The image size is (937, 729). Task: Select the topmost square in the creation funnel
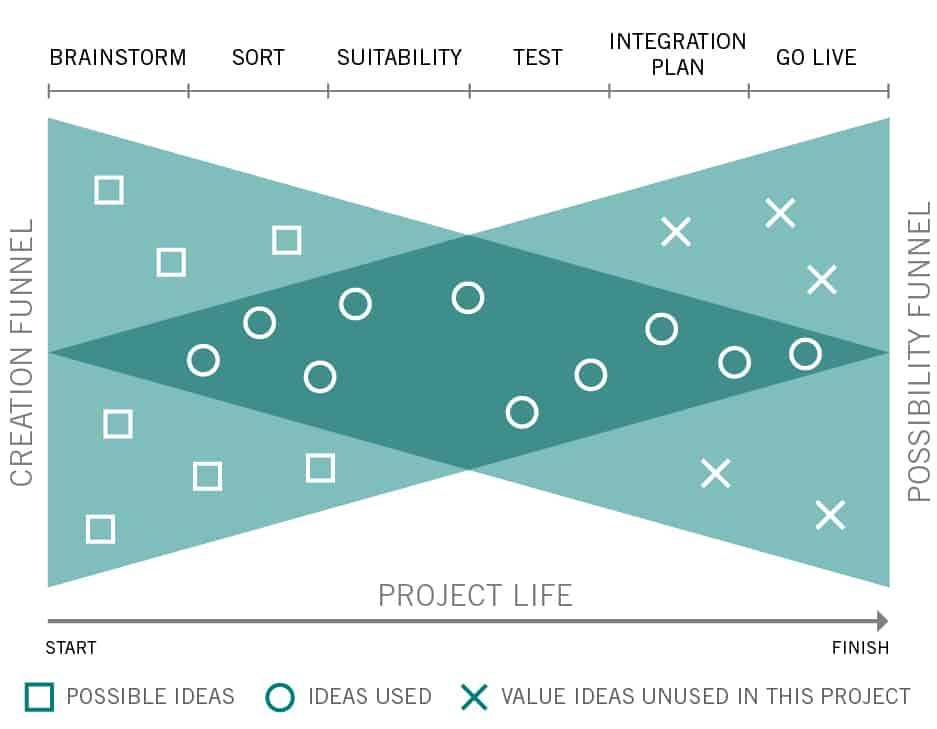click(109, 190)
